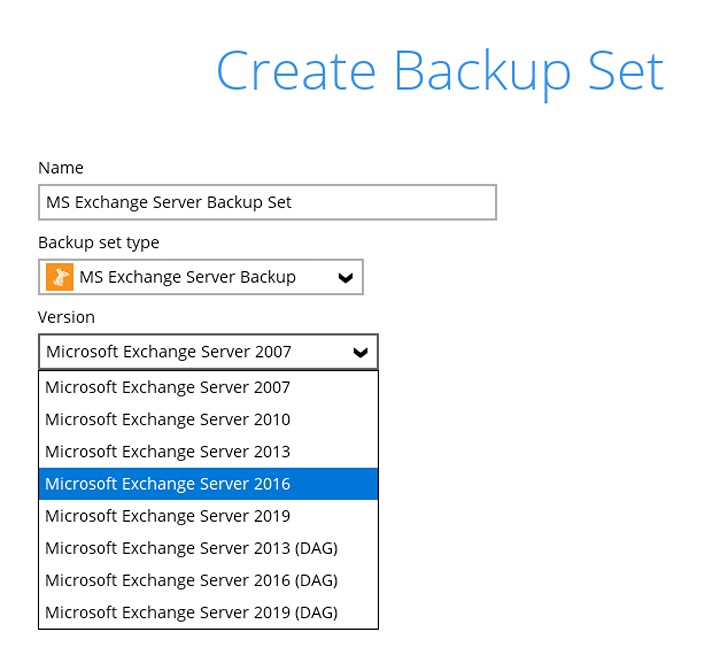Choose Microsoft Exchange Server 2010 from list
The height and width of the screenshot is (655, 720).
point(168,420)
